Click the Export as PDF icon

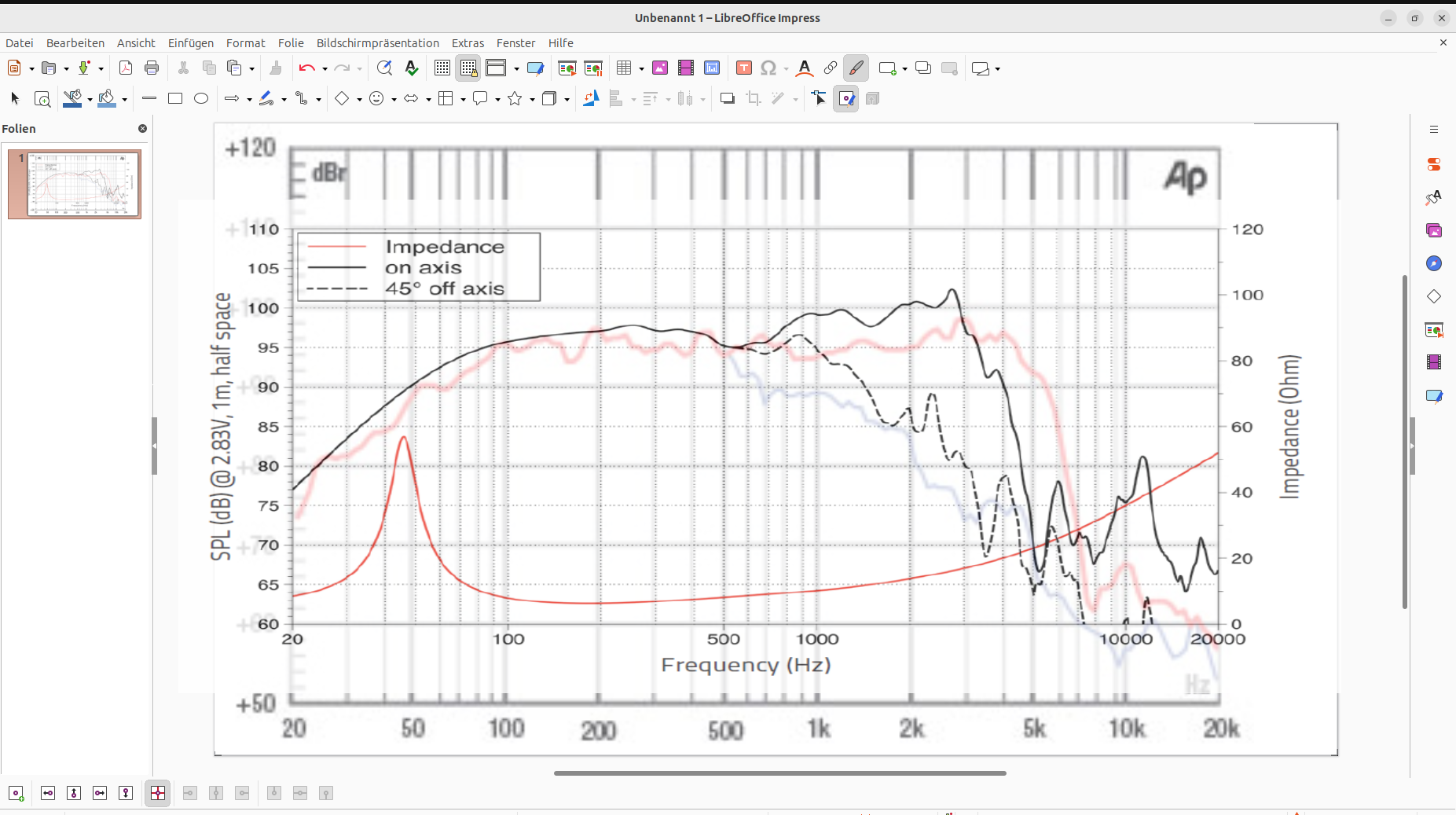[x=126, y=68]
